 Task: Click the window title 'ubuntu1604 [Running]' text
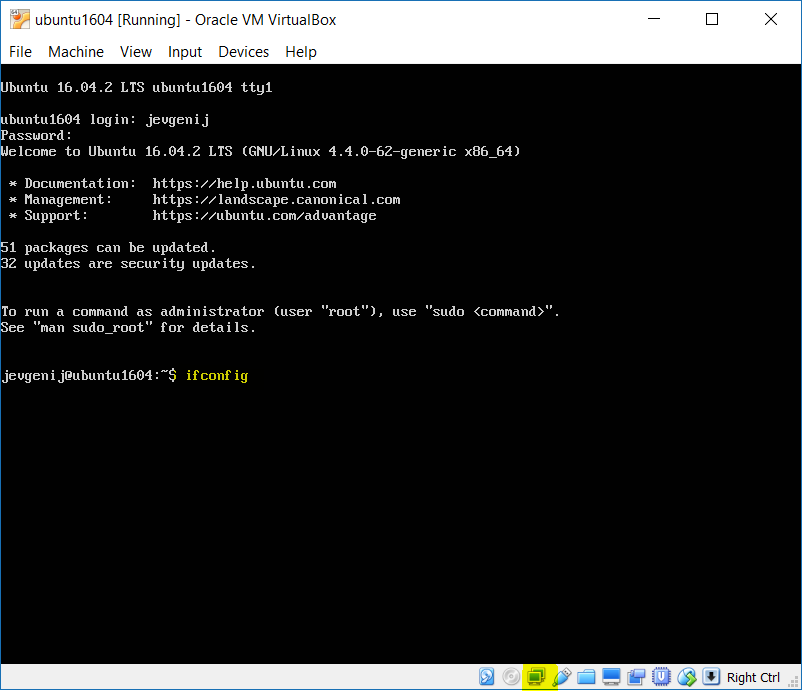107,19
